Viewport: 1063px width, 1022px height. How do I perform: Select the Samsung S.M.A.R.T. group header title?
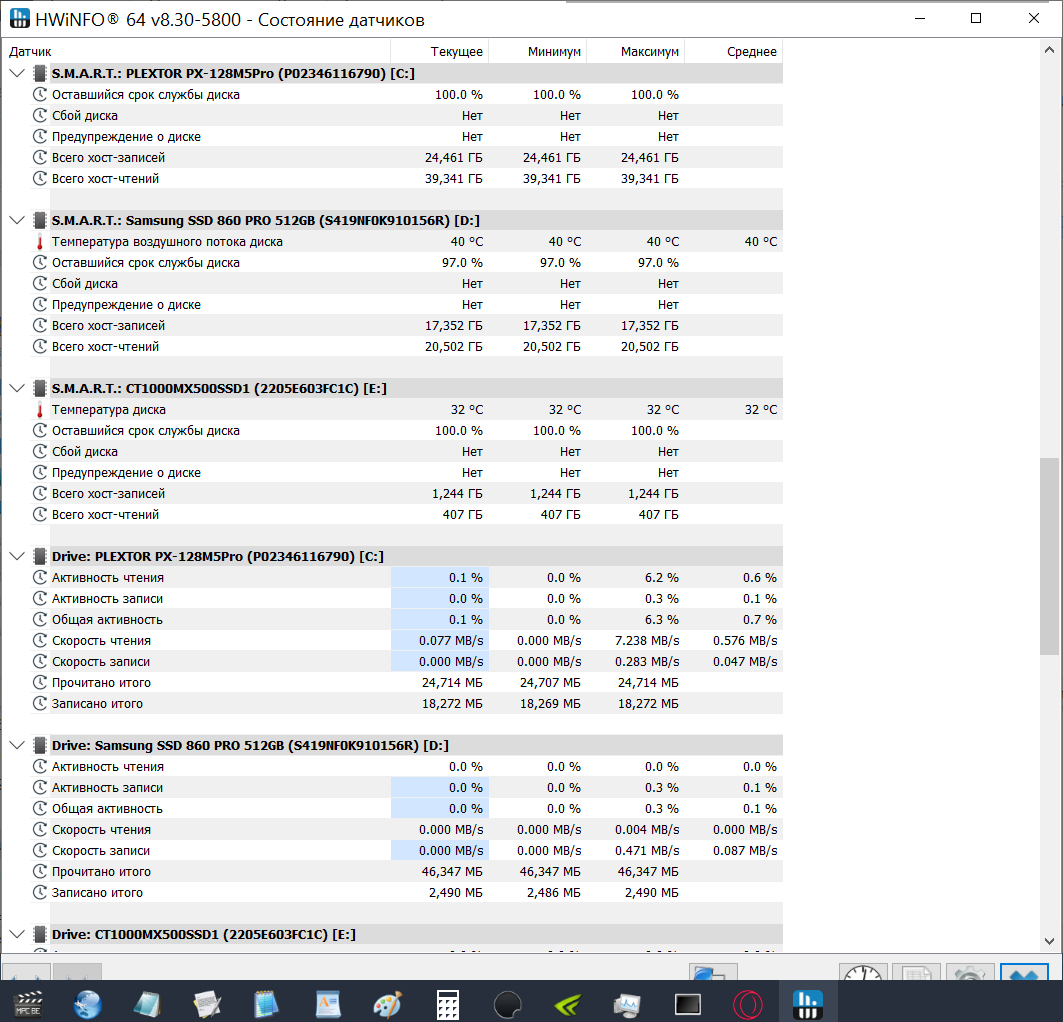[266, 220]
